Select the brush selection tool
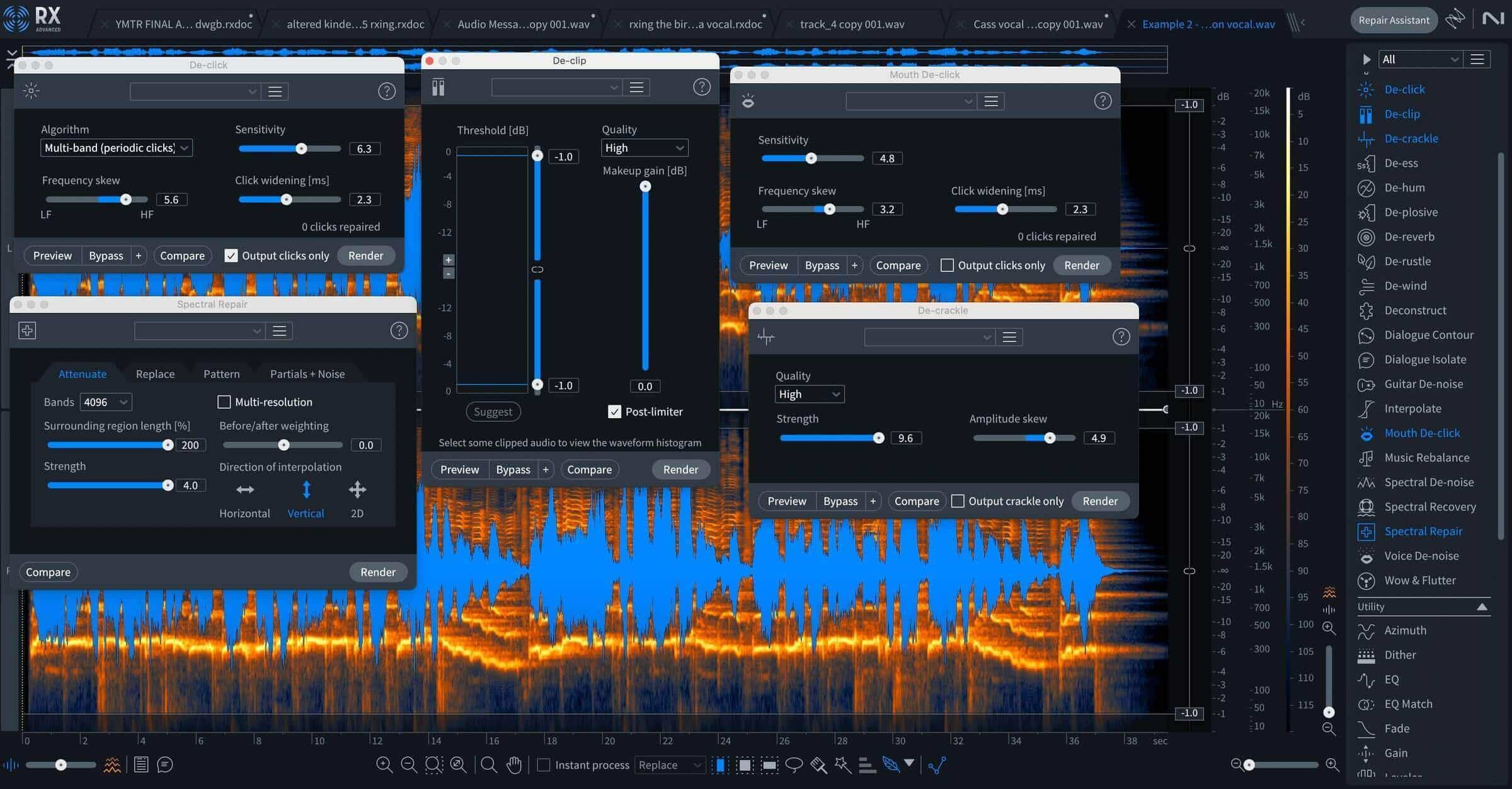1512x789 pixels. pos(818,765)
